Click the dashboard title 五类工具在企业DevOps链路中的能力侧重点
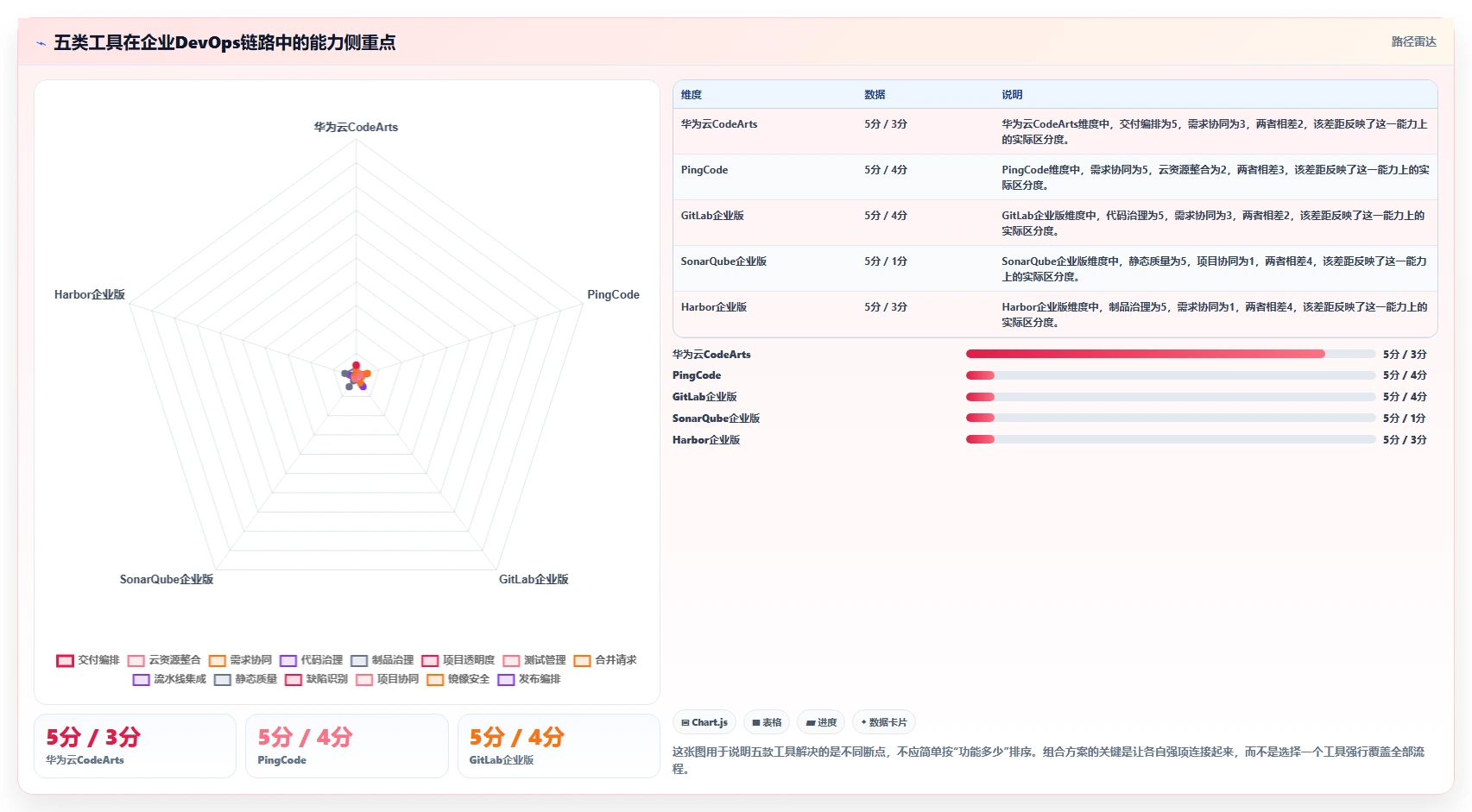Screen dimensions: 1472x812 point(224,42)
